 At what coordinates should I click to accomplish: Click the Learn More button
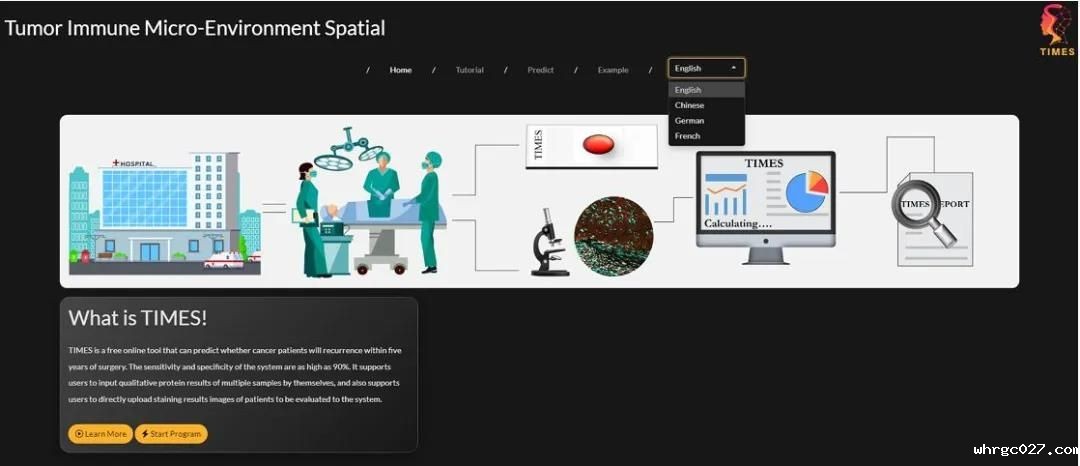click(101, 434)
